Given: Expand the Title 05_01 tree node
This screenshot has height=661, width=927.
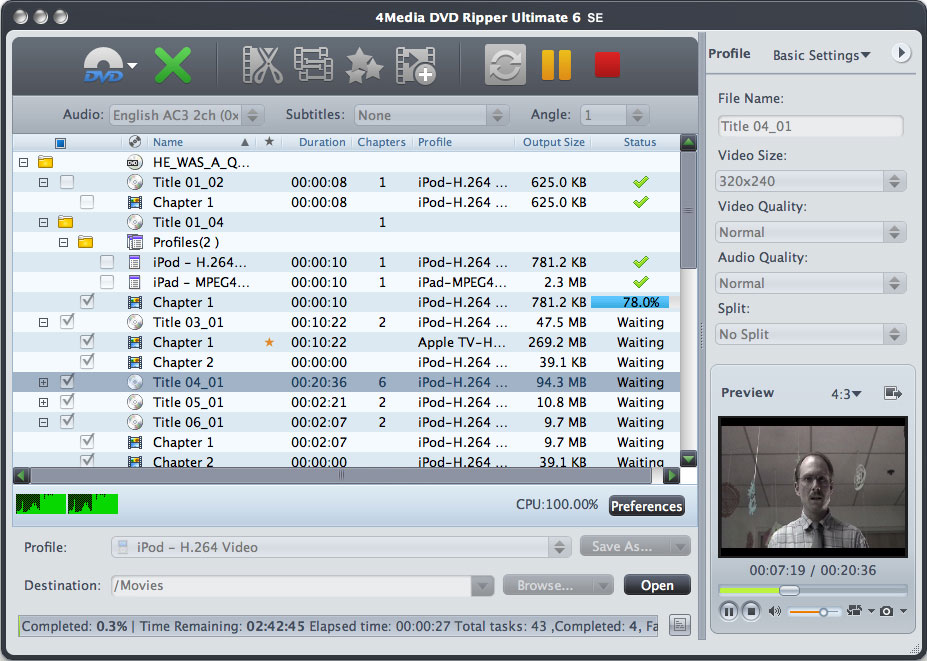Looking at the screenshot, I should [43, 403].
